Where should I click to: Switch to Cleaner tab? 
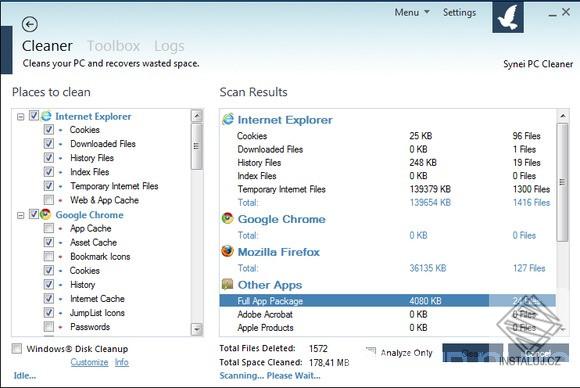(x=47, y=46)
